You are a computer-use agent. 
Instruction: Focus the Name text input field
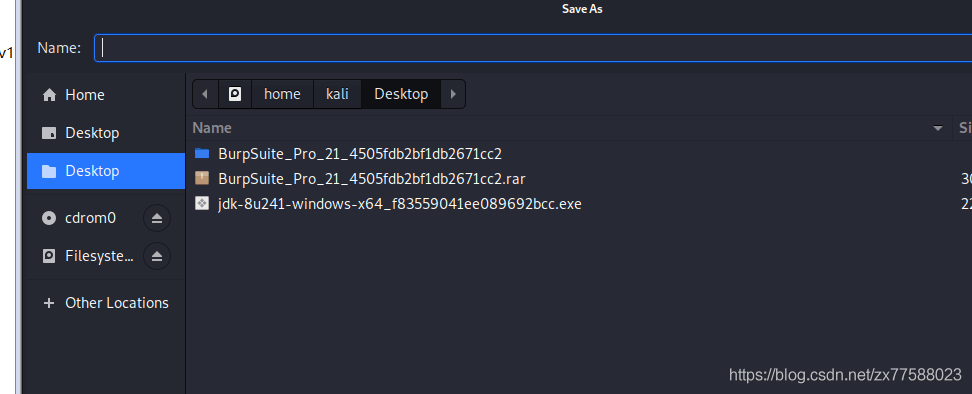pos(533,48)
